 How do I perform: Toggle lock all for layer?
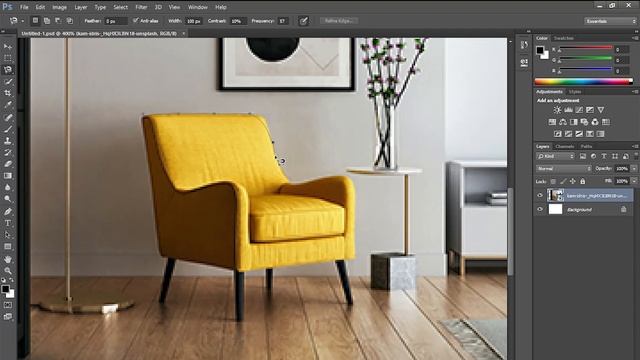tap(583, 181)
